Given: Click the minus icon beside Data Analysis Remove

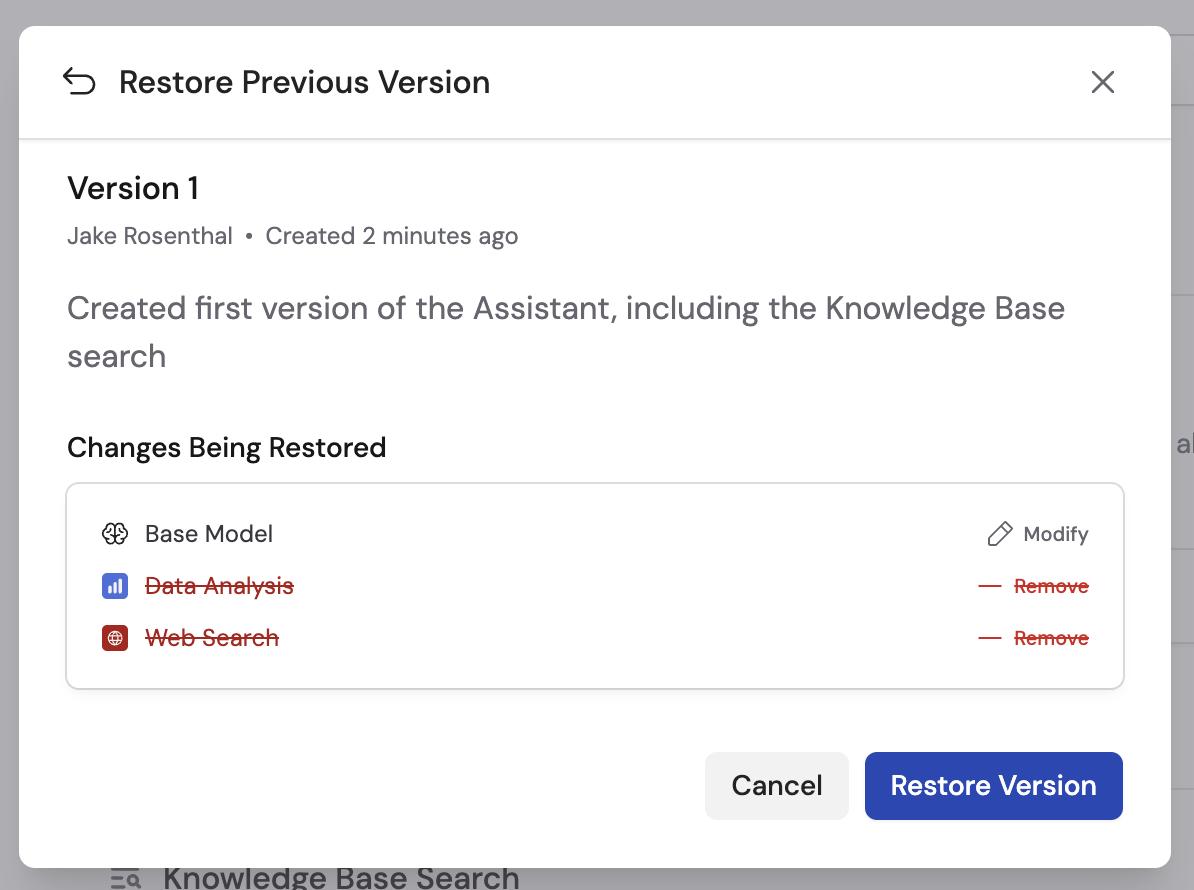Looking at the screenshot, I should click(989, 586).
